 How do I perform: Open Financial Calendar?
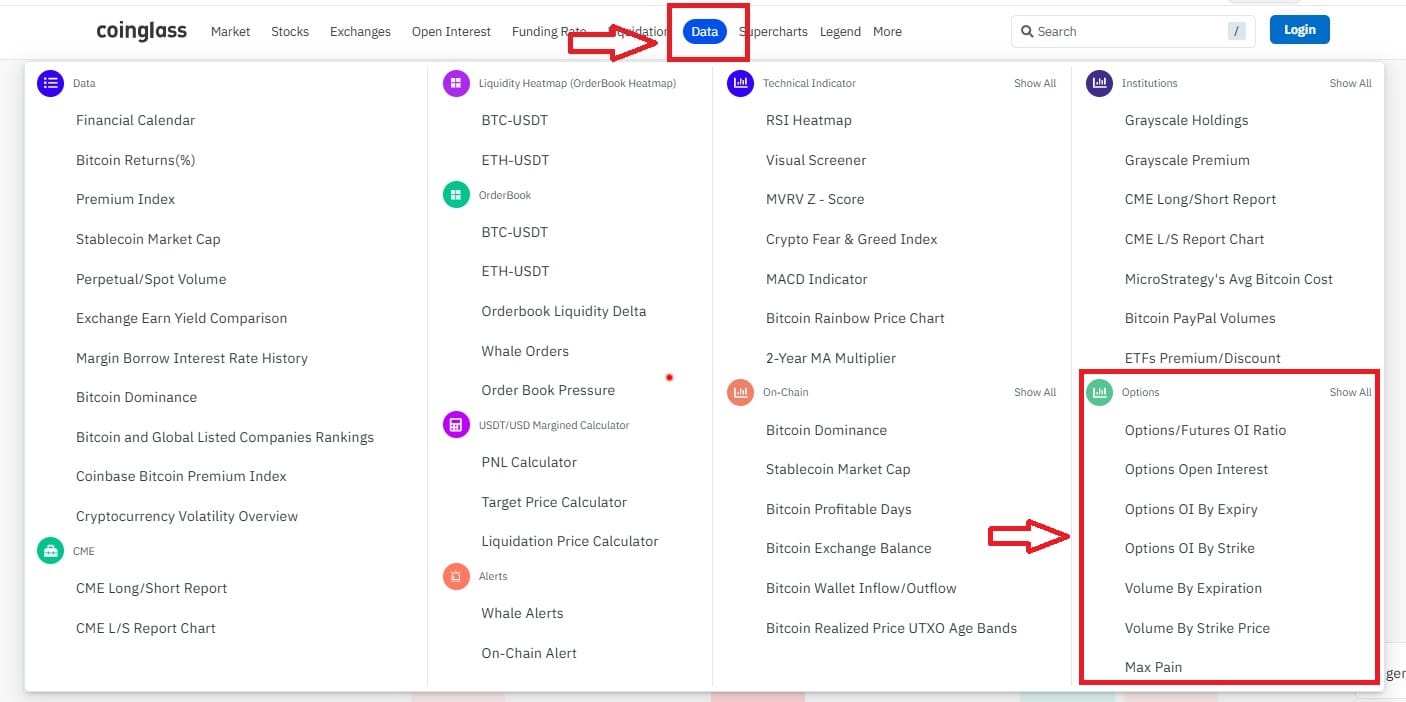coord(135,120)
